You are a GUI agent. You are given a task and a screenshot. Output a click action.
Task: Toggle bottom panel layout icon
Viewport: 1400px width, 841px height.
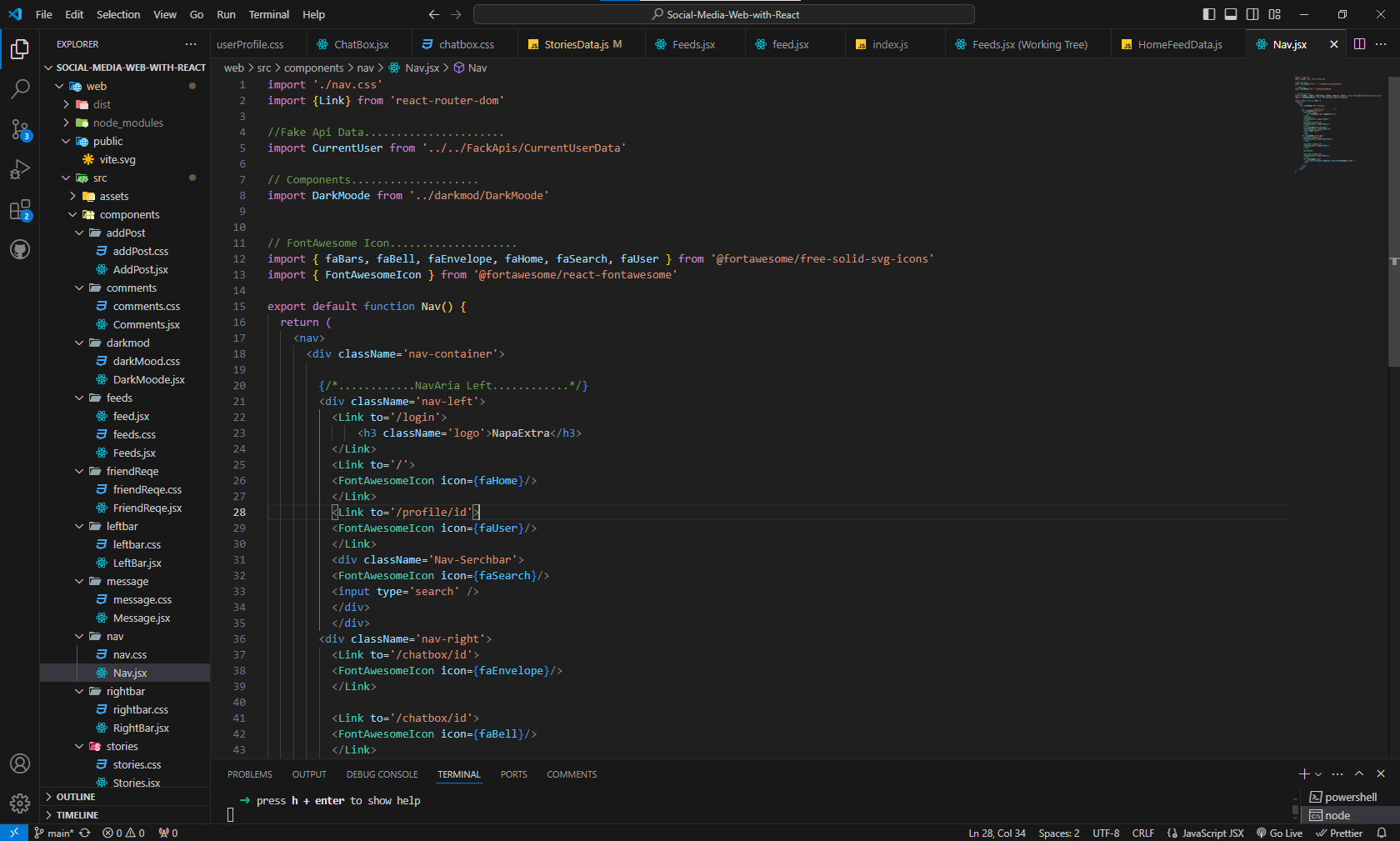1231,14
